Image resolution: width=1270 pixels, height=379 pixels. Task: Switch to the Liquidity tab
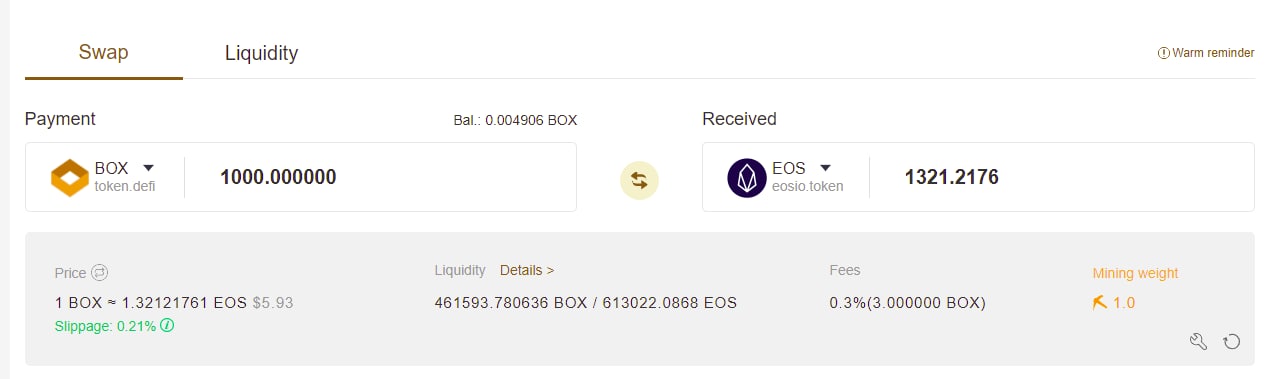click(x=261, y=53)
